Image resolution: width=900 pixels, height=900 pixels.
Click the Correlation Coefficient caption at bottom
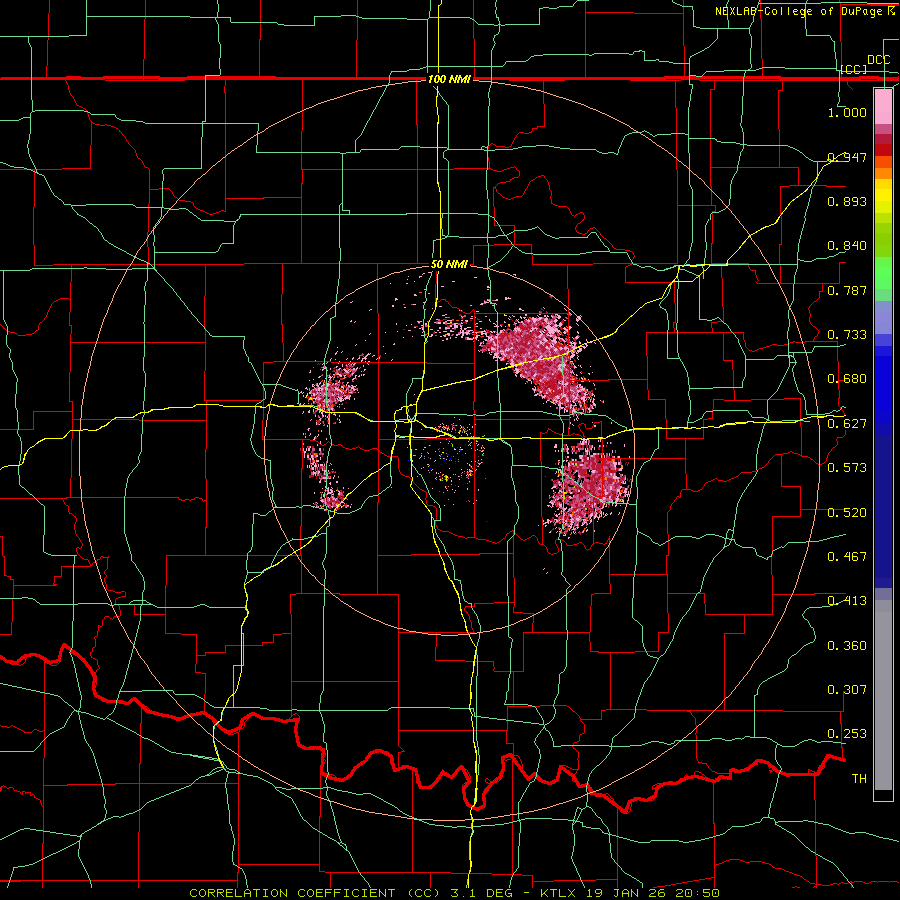[x=455, y=893]
